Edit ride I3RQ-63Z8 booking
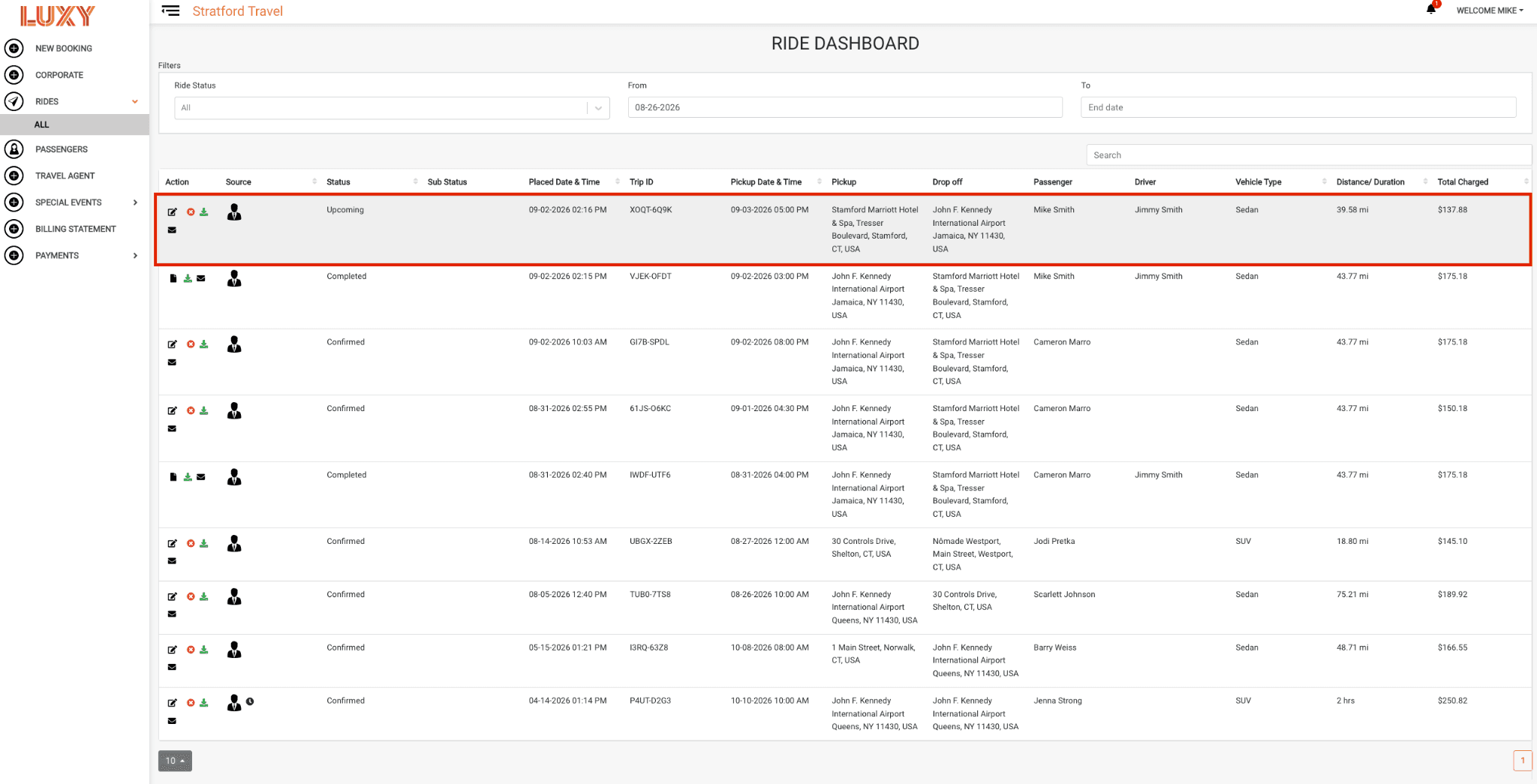Image resolution: width=1537 pixels, height=784 pixels. coord(172,650)
